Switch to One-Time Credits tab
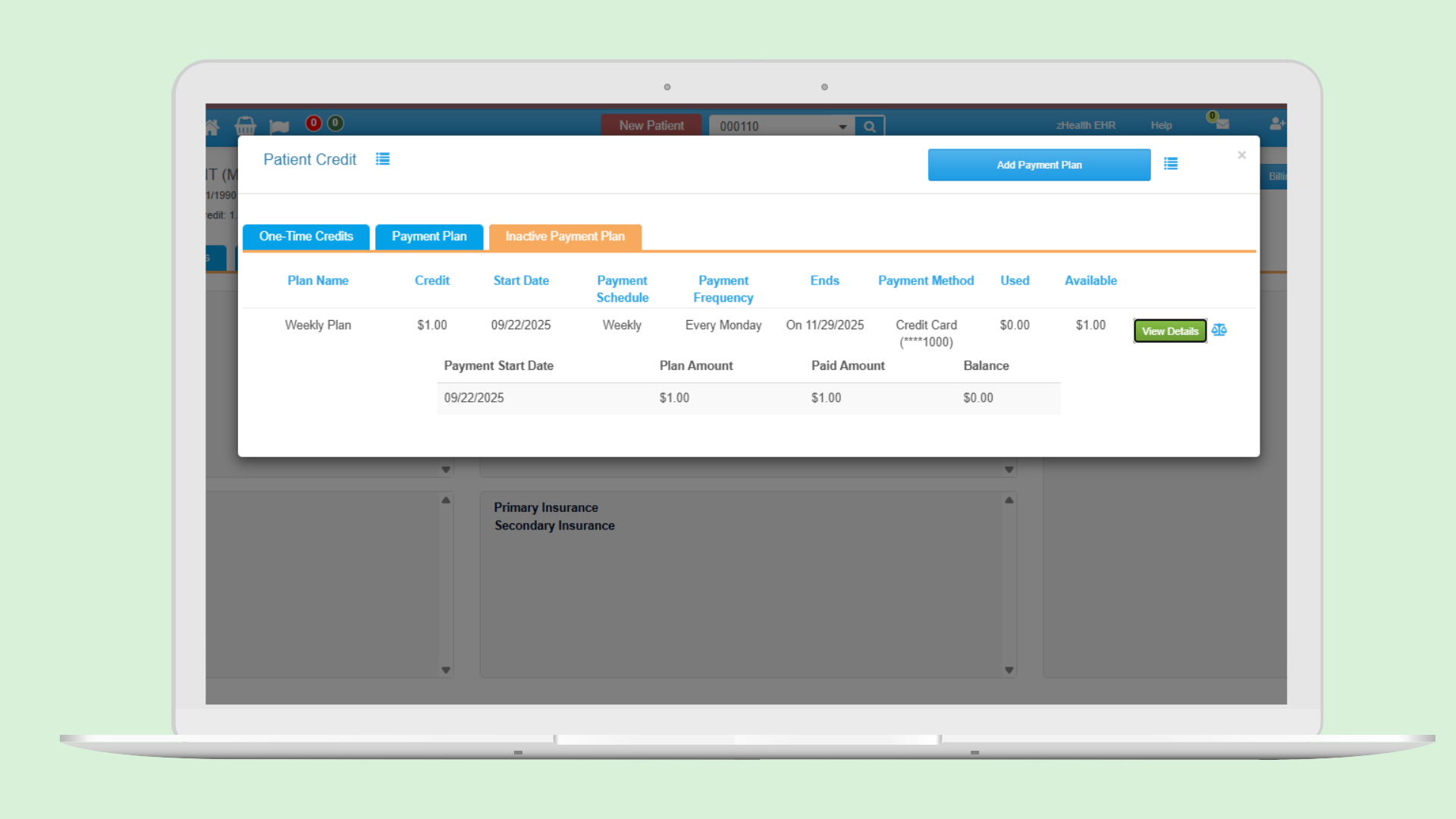The image size is (1456, 819). [x=306, y=237]
